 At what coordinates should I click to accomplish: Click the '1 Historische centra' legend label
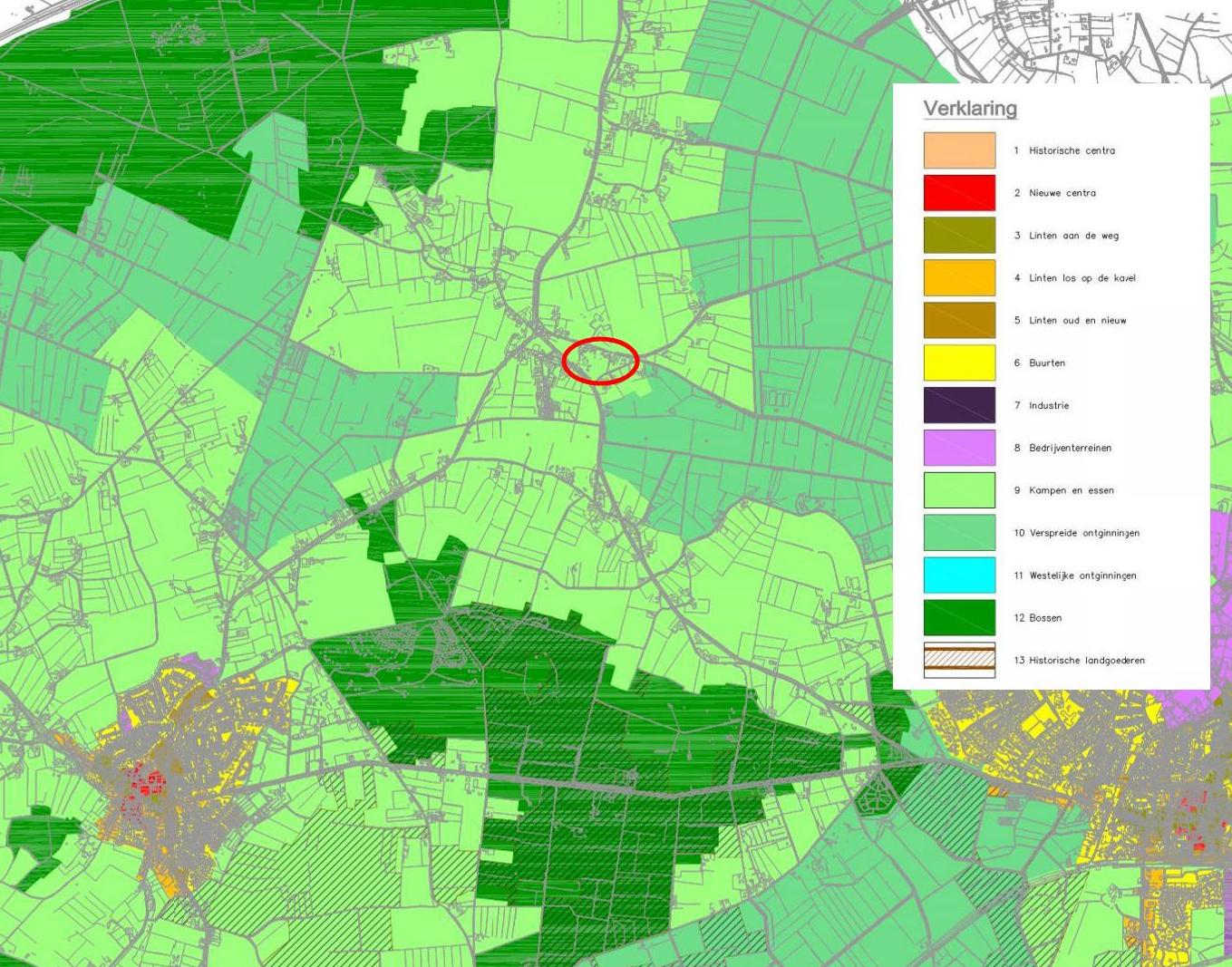pos(1064,150)
